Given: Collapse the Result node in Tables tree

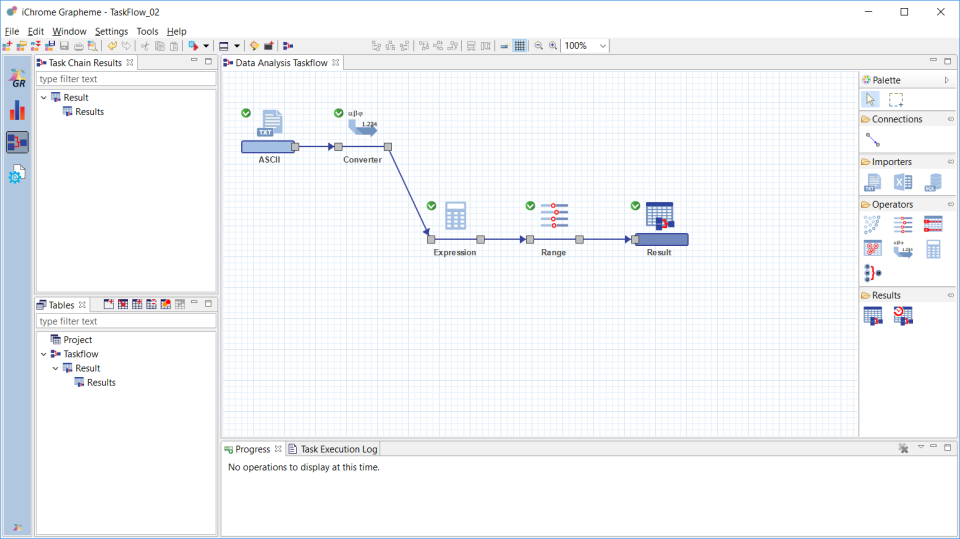Looking at the screenshot, I should (55, 368).
